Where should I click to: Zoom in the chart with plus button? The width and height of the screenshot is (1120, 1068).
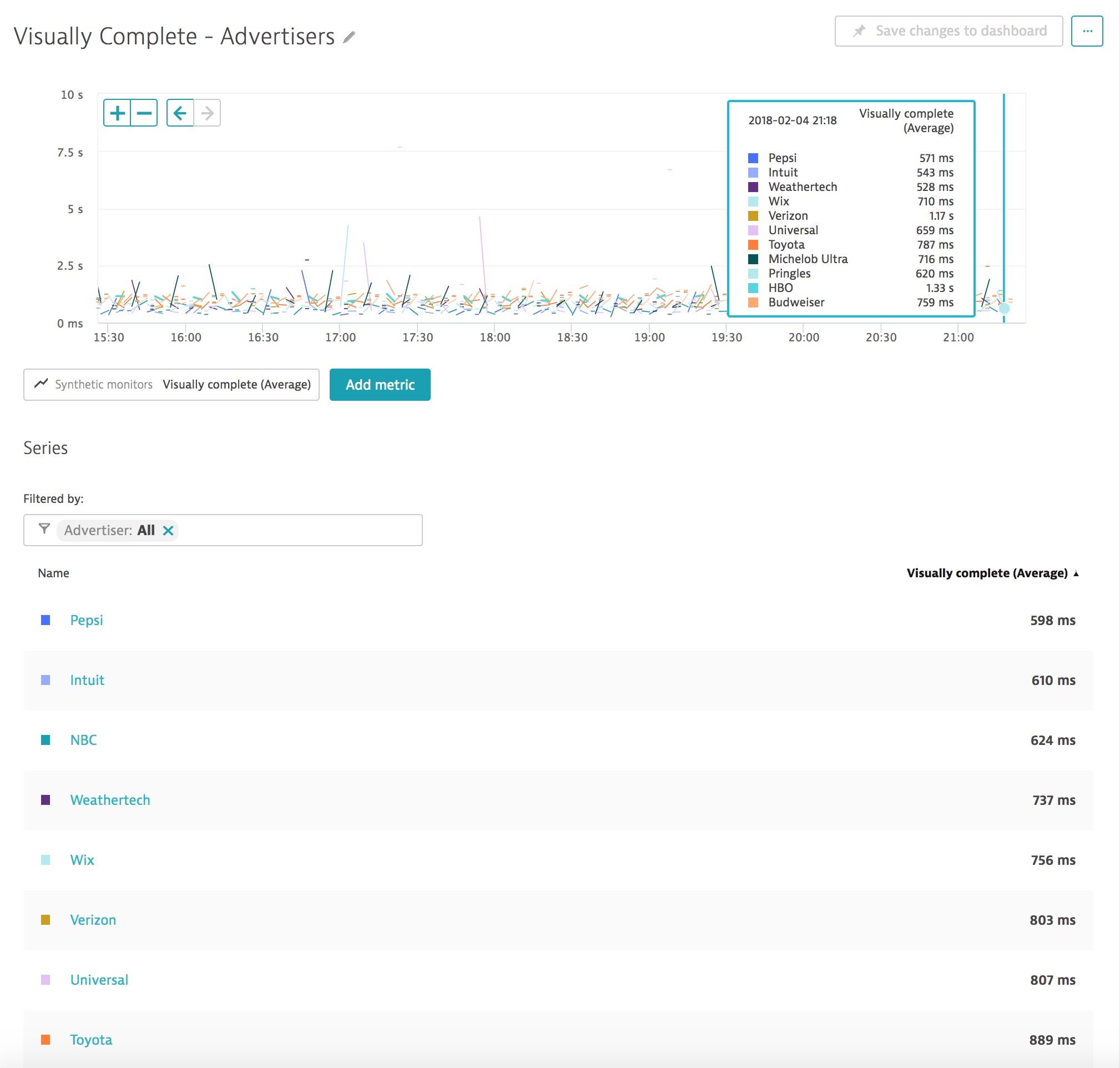coord(117,113)
